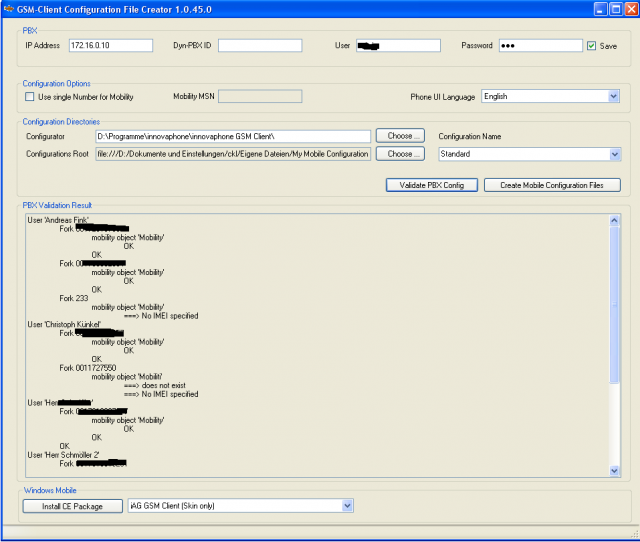Focus the Password field
Image resolution: width=640 pixels, height=542 pixels.
(x=540, y=45)
